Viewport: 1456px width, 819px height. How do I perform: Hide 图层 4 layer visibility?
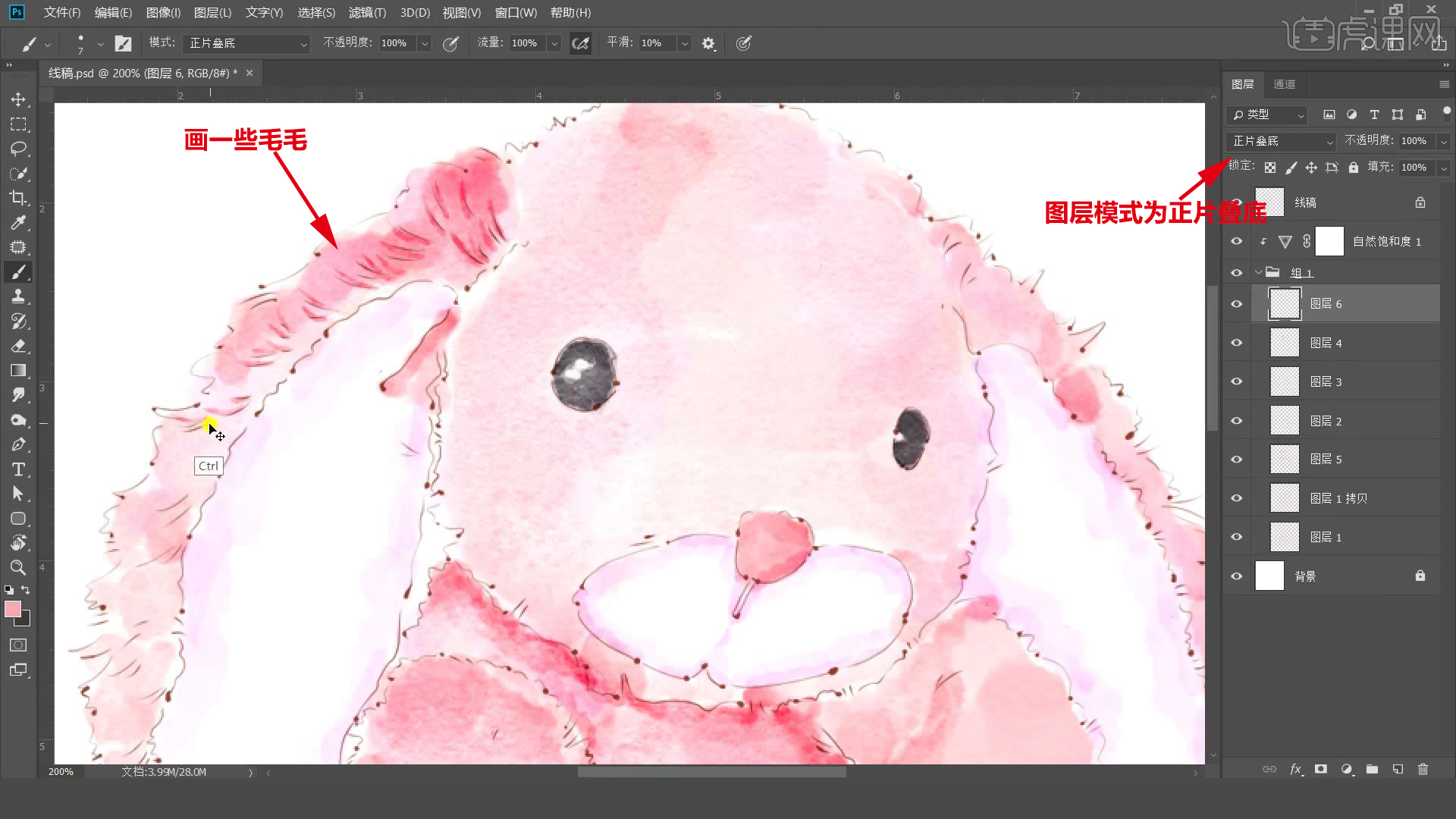[x=1237, y=343]
